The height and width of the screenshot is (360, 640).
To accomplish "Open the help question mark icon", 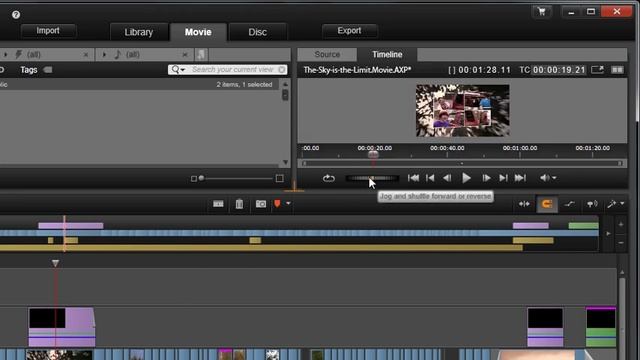I will (16, 15).
